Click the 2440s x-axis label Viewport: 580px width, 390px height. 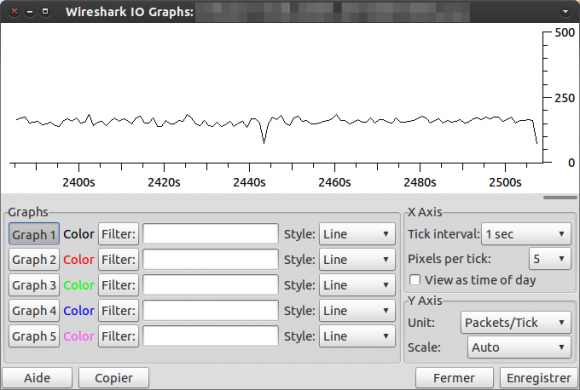(x=249, y=182)
